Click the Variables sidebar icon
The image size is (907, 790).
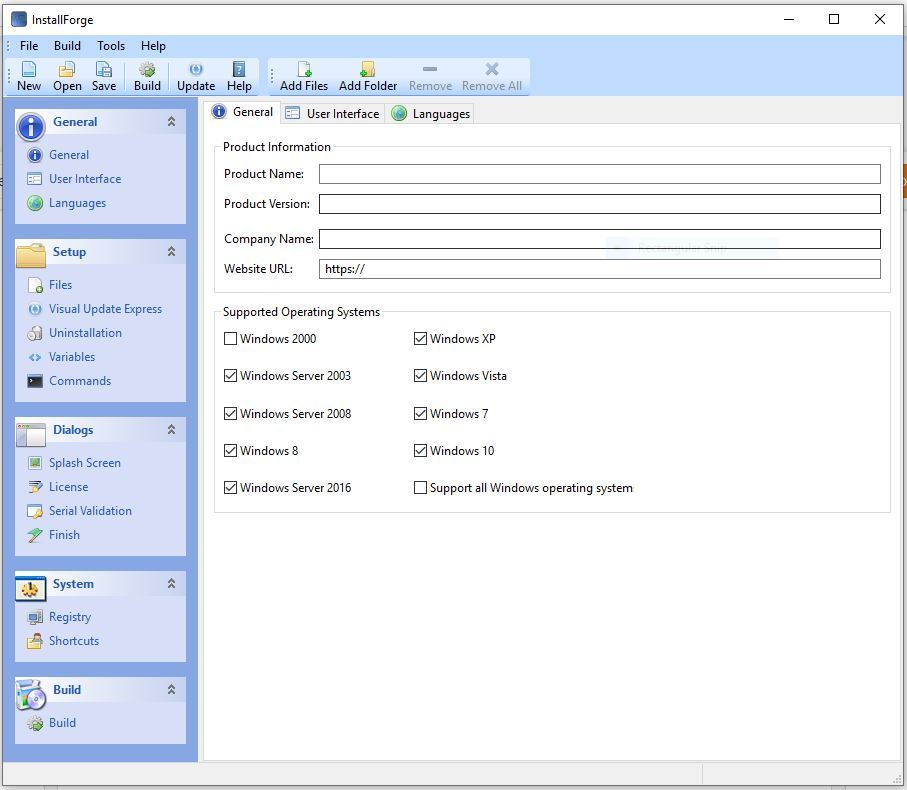tap(35, 357)
